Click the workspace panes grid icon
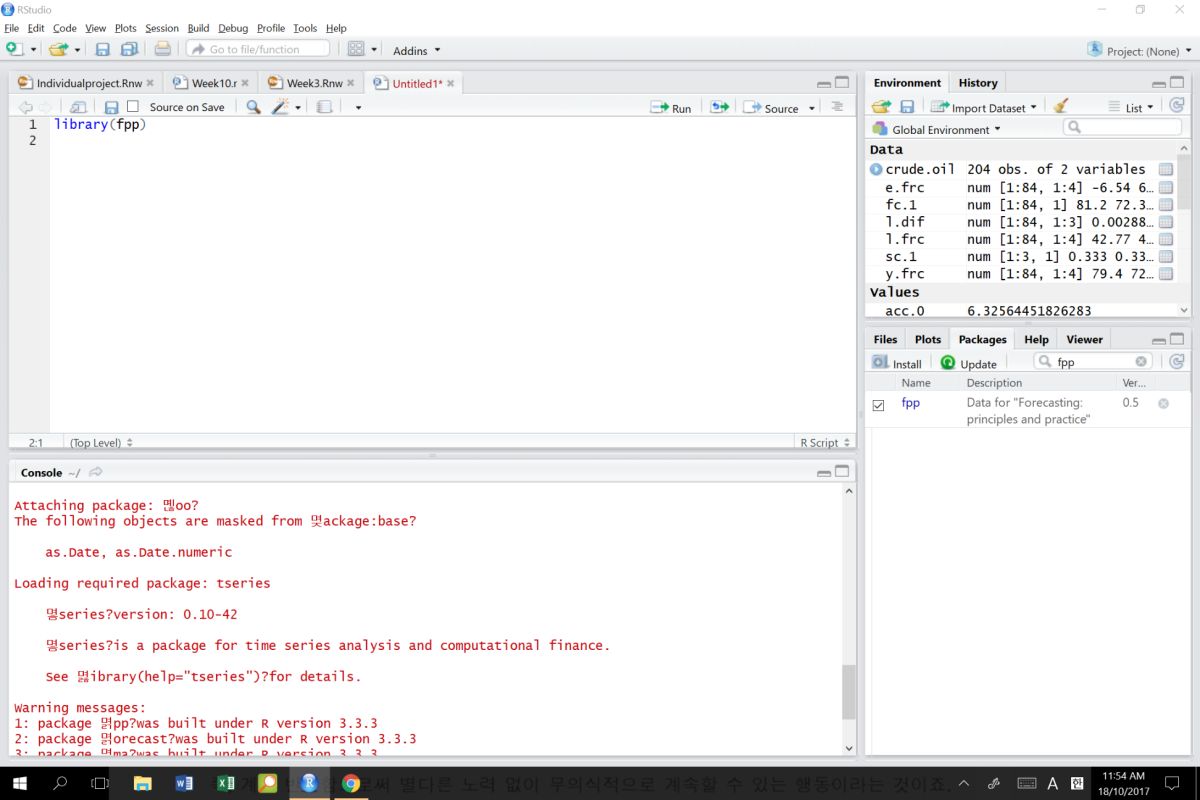 (x=356, y=49)
